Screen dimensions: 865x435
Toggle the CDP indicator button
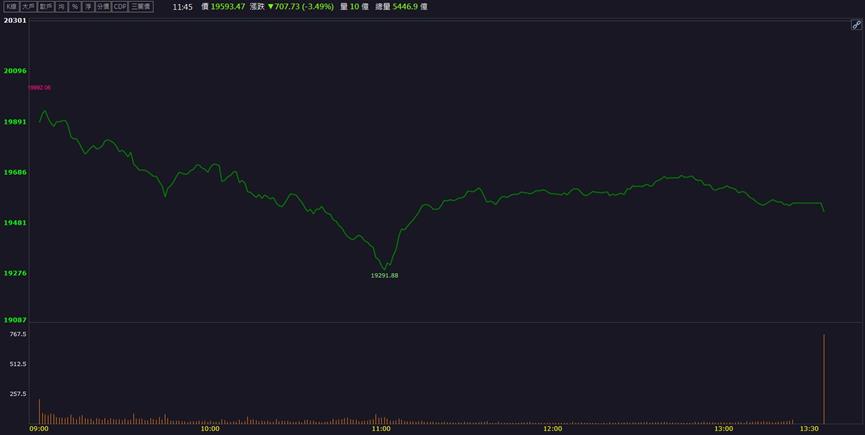pos(120,7)
